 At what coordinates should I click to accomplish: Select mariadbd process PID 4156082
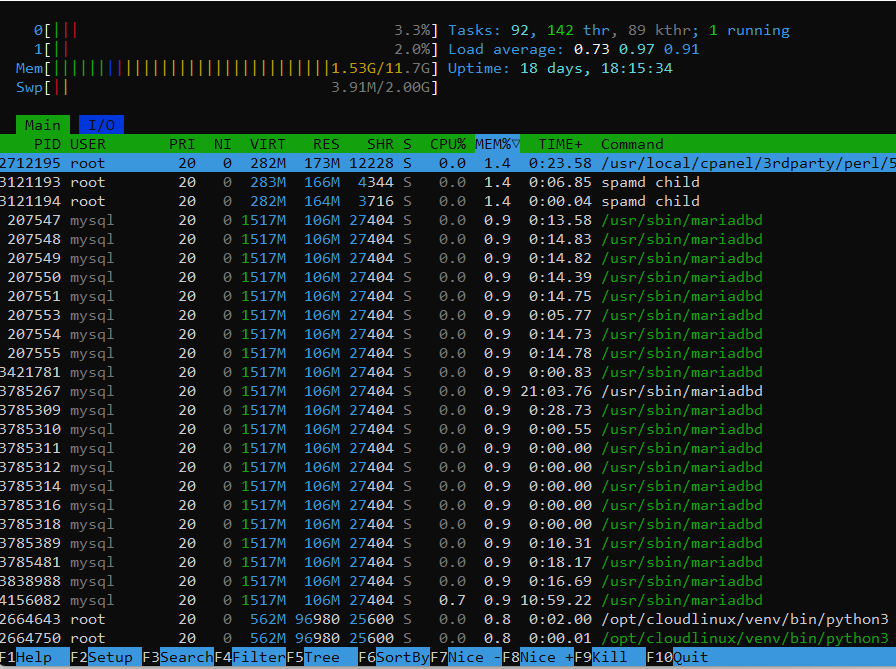coord(448,600)
